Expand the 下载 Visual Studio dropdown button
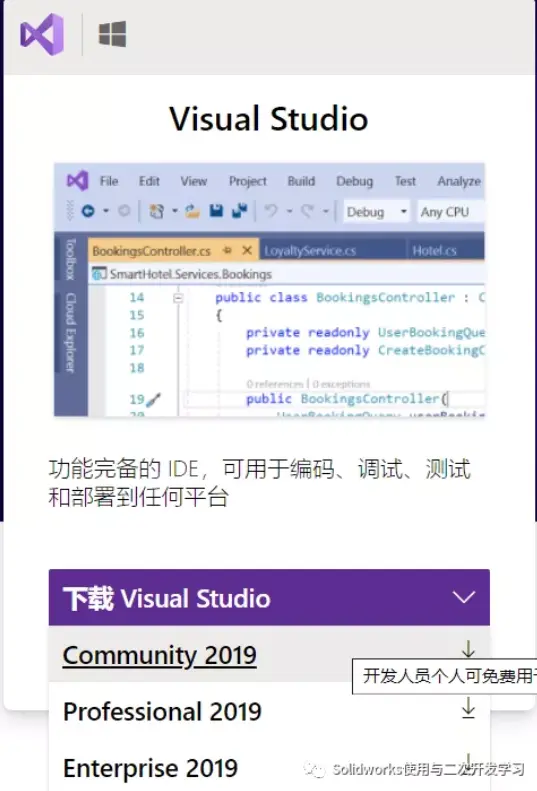537x791 pixels. [x=269, y=598]
